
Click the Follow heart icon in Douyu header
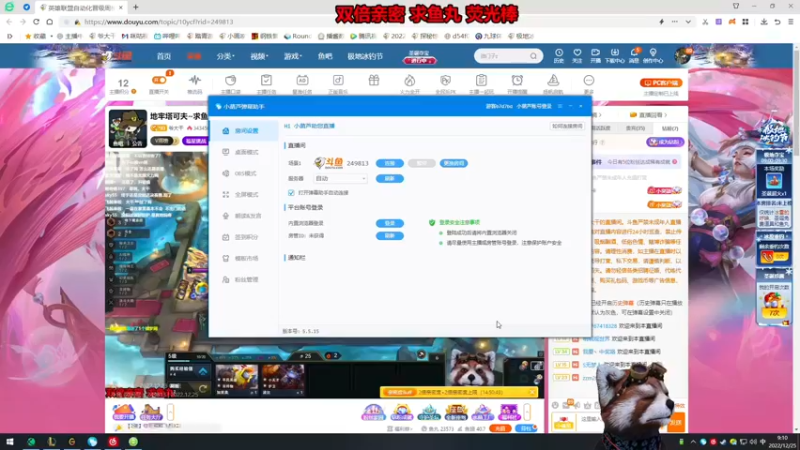pos(577,56)
